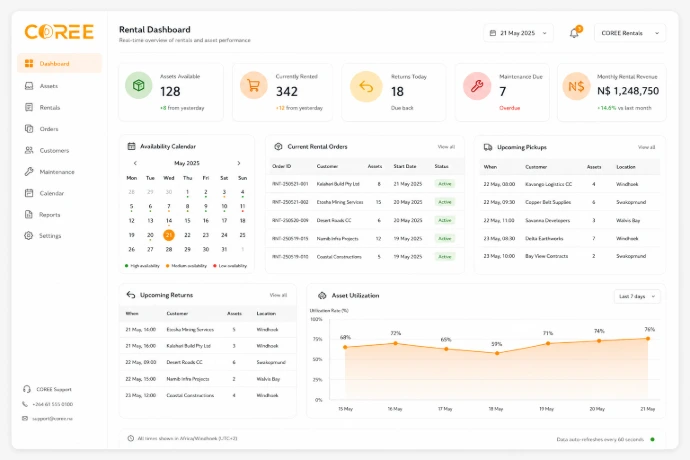This screenshot has height=460, width=690.
Task: Select date 14 in the calendar
Action: click(x=169, y=221)
